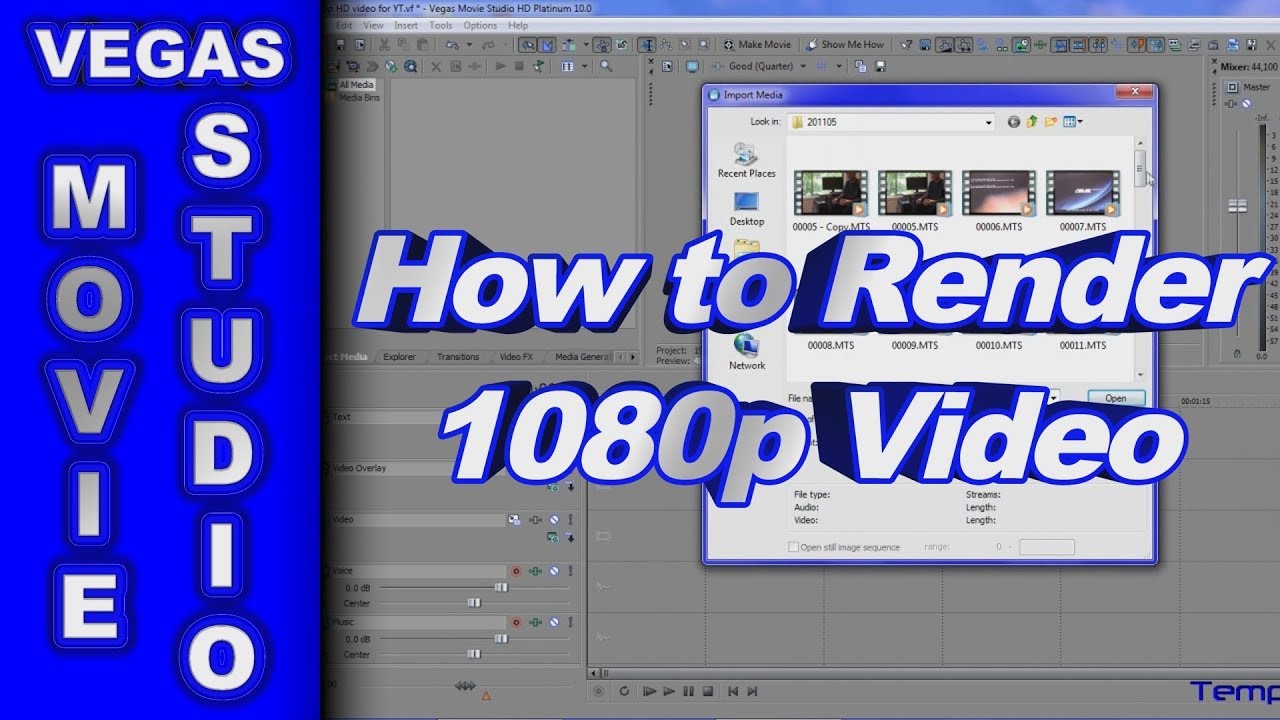Viewport: 1280px width, 720px height.
Task: Open the Project Media Views dropdown arrow
Action: [x=584, y=66]
